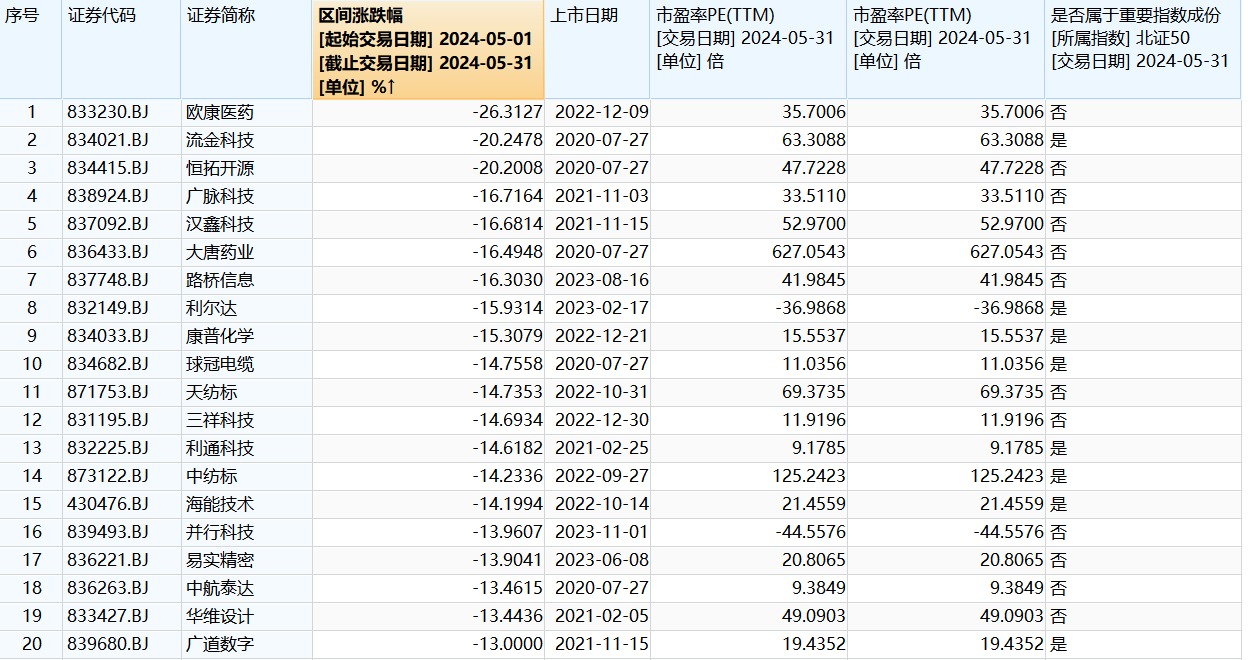Viewport: 1249px width, 660px height.
Task: Sort by the 区间涨跌幅 column header
Action: point(429,50)
